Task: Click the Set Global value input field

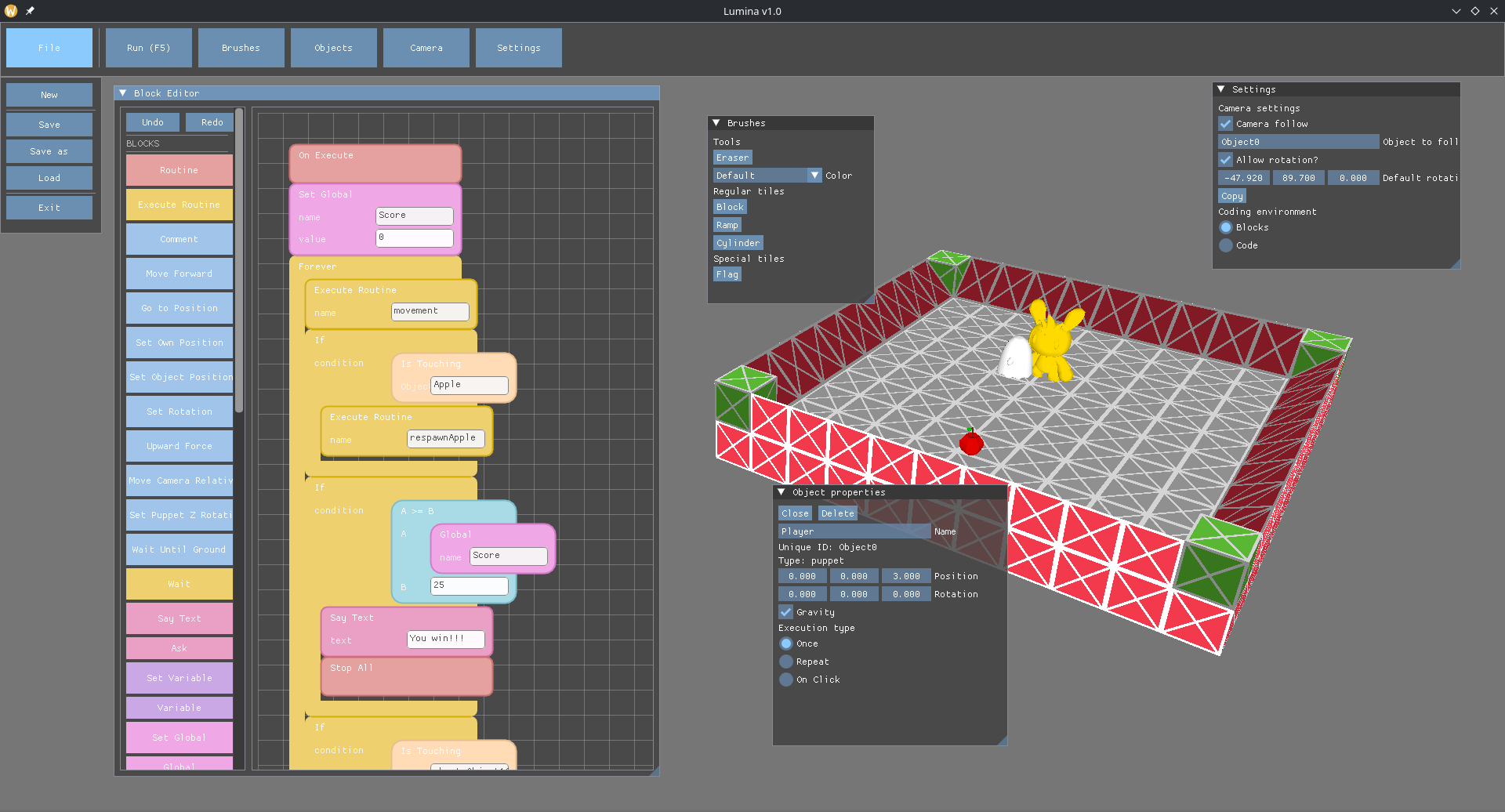Action: coord(415,237)
